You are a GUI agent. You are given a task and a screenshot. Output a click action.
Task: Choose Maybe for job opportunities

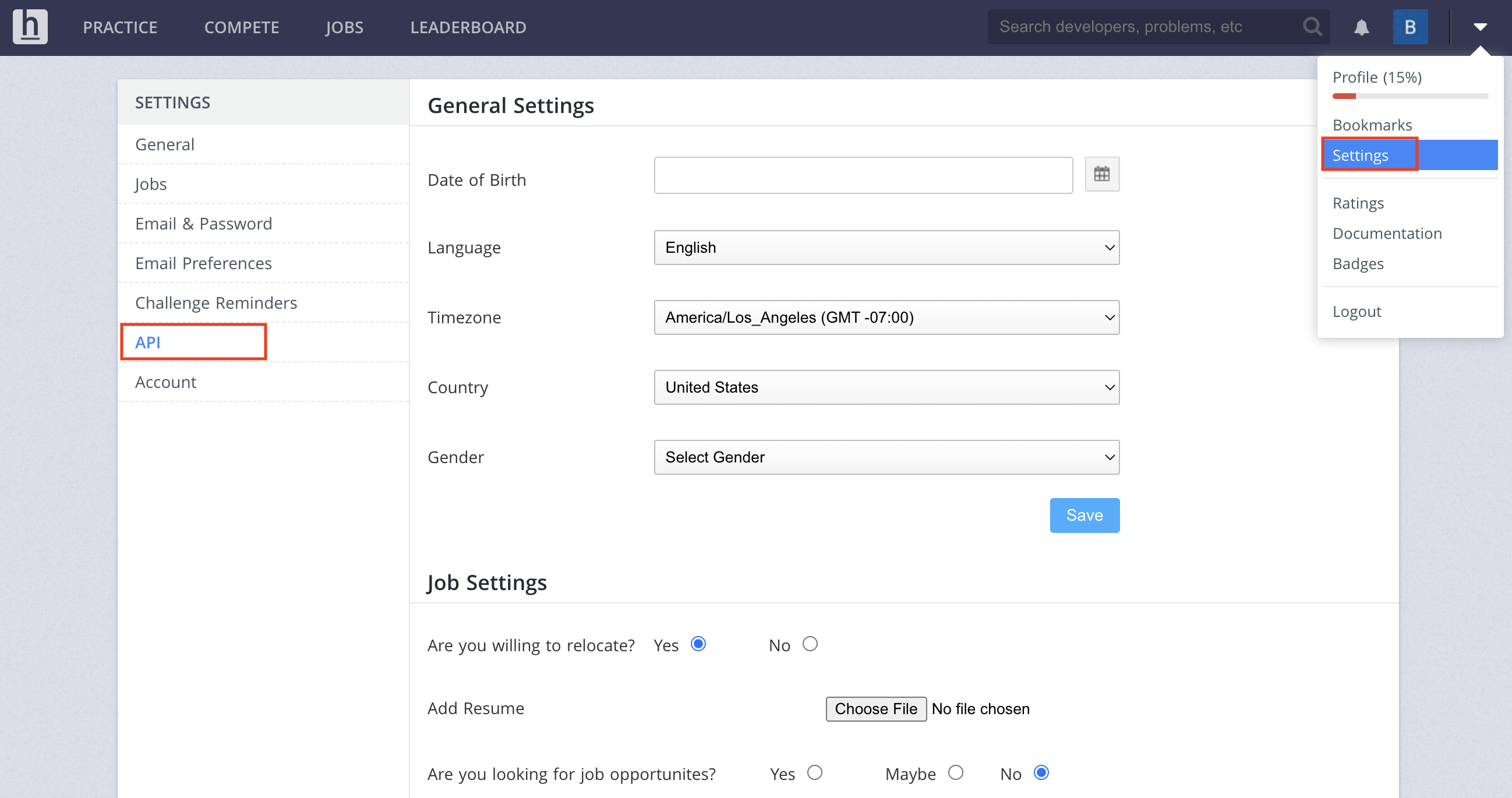(x=955, y=773)
